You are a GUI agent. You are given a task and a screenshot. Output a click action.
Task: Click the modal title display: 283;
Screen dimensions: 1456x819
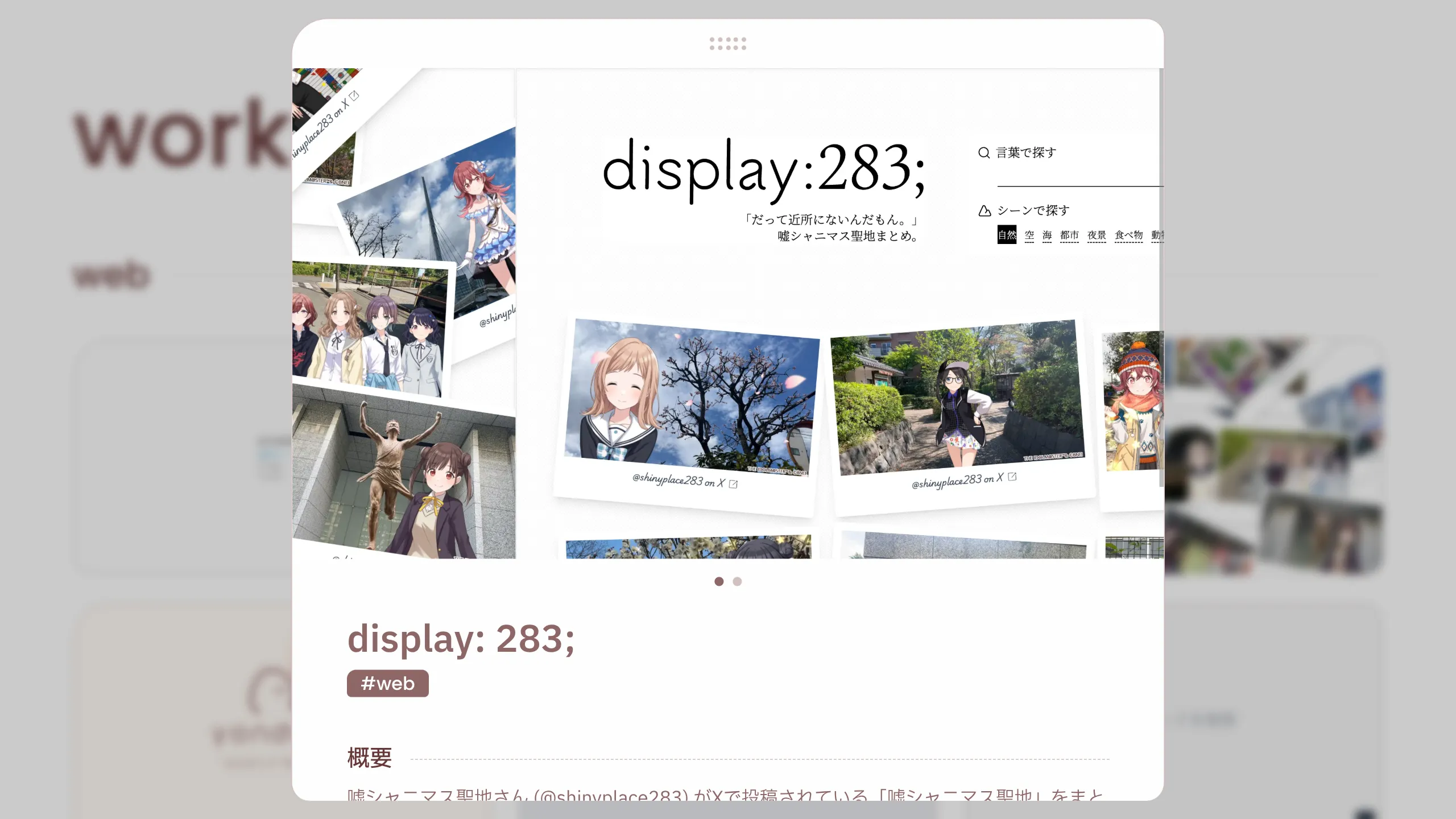click(461, 639)
